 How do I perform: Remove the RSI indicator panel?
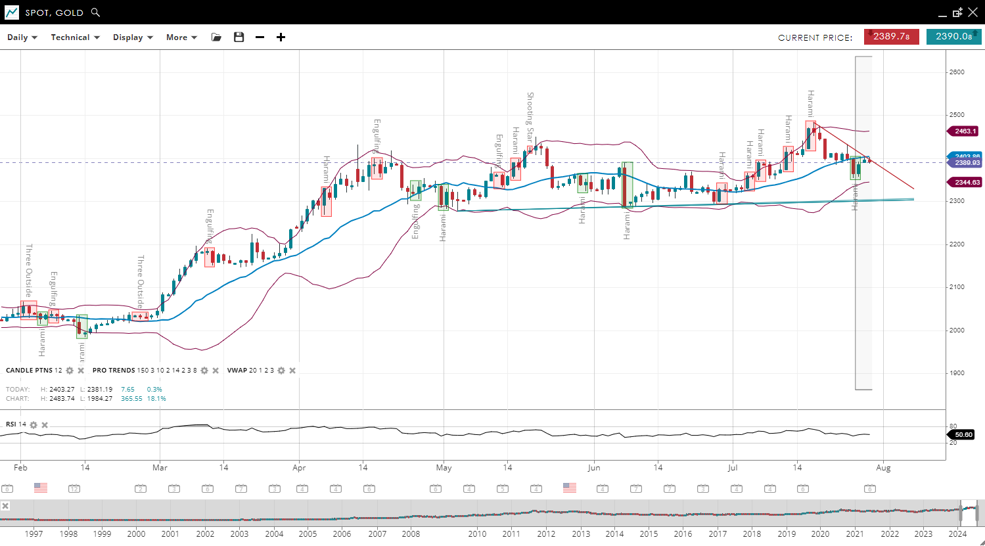tap(45, 425)
